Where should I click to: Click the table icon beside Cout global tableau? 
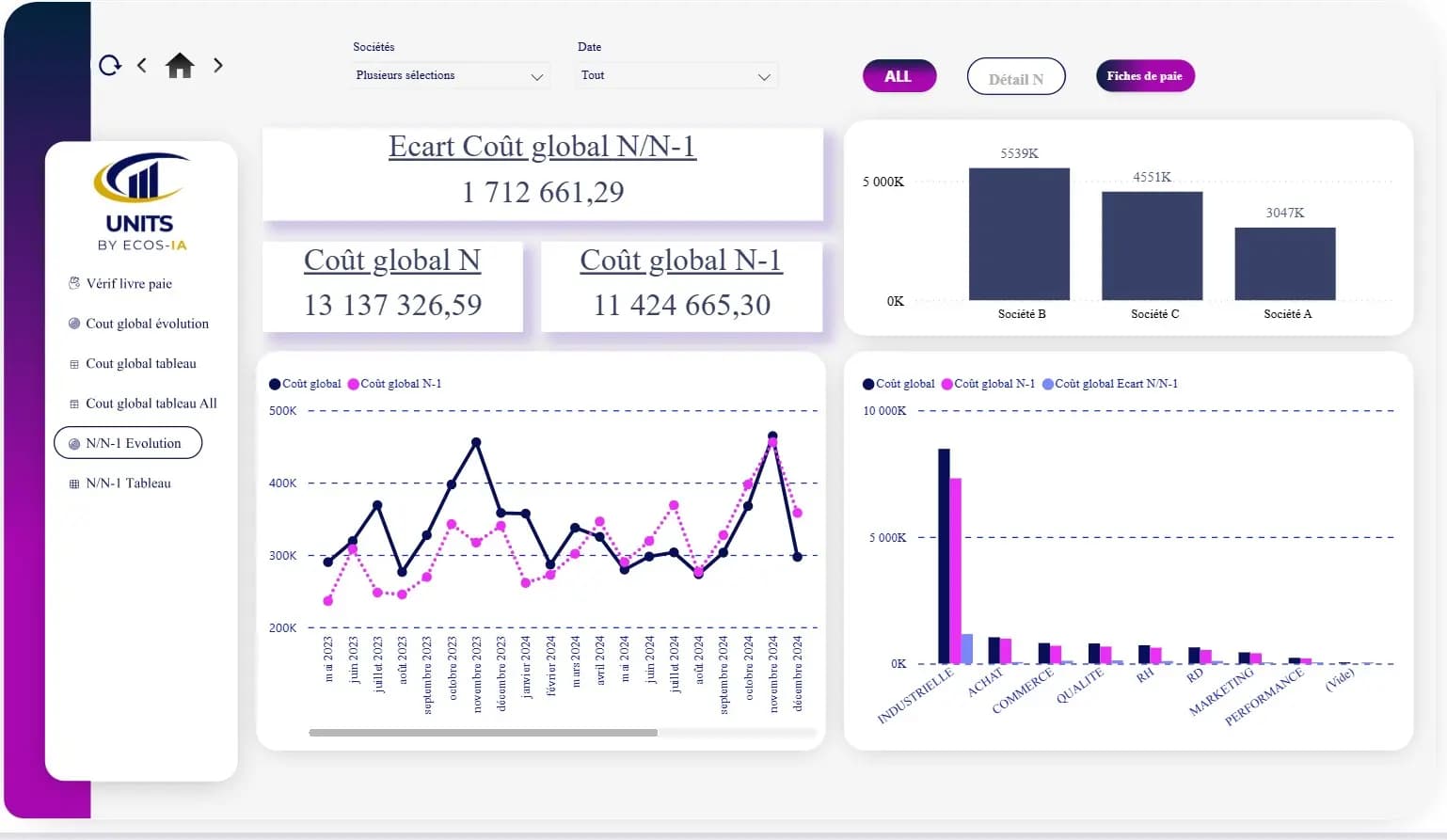(x=74, y=364)
